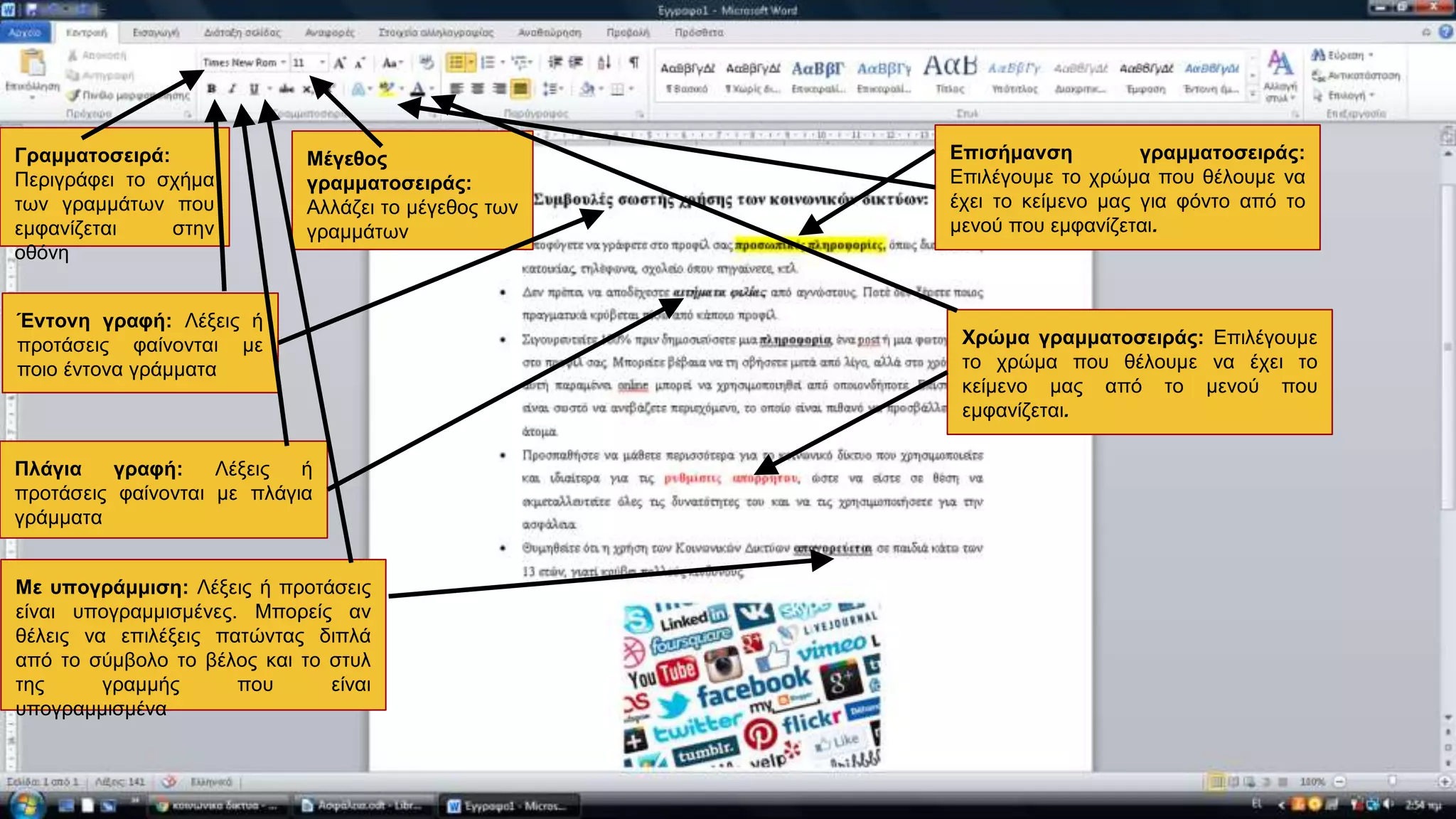Click the show paragraph marks (¶) icon
This screenshot has height=819, width=1456.
[633, 63]
